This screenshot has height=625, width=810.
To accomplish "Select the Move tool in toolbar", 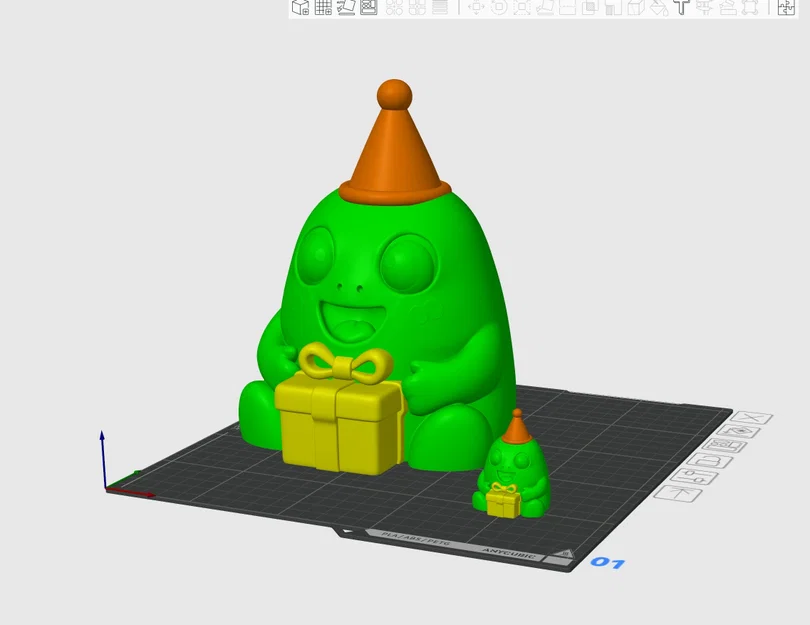I will [476, 7].
